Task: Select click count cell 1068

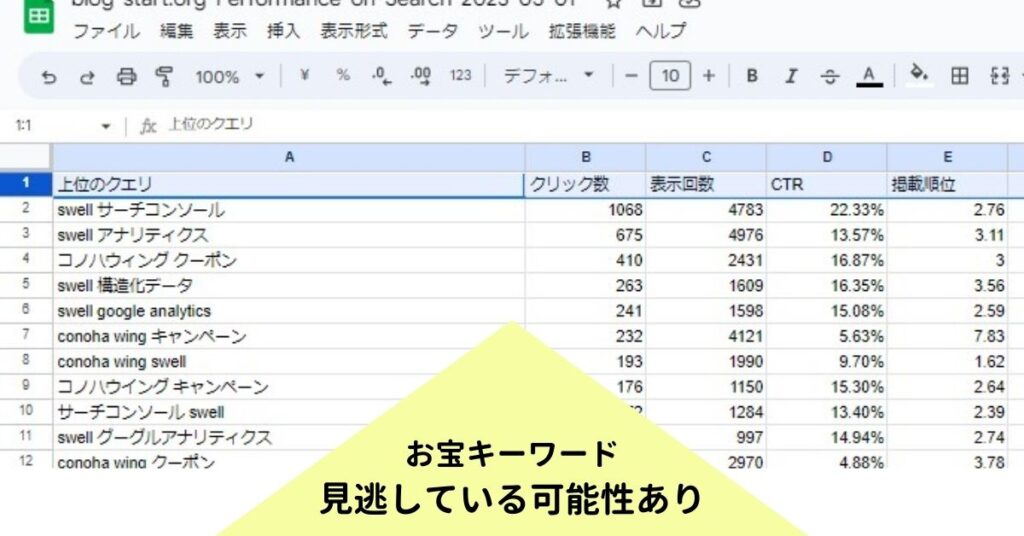Action: coord(586,210)
